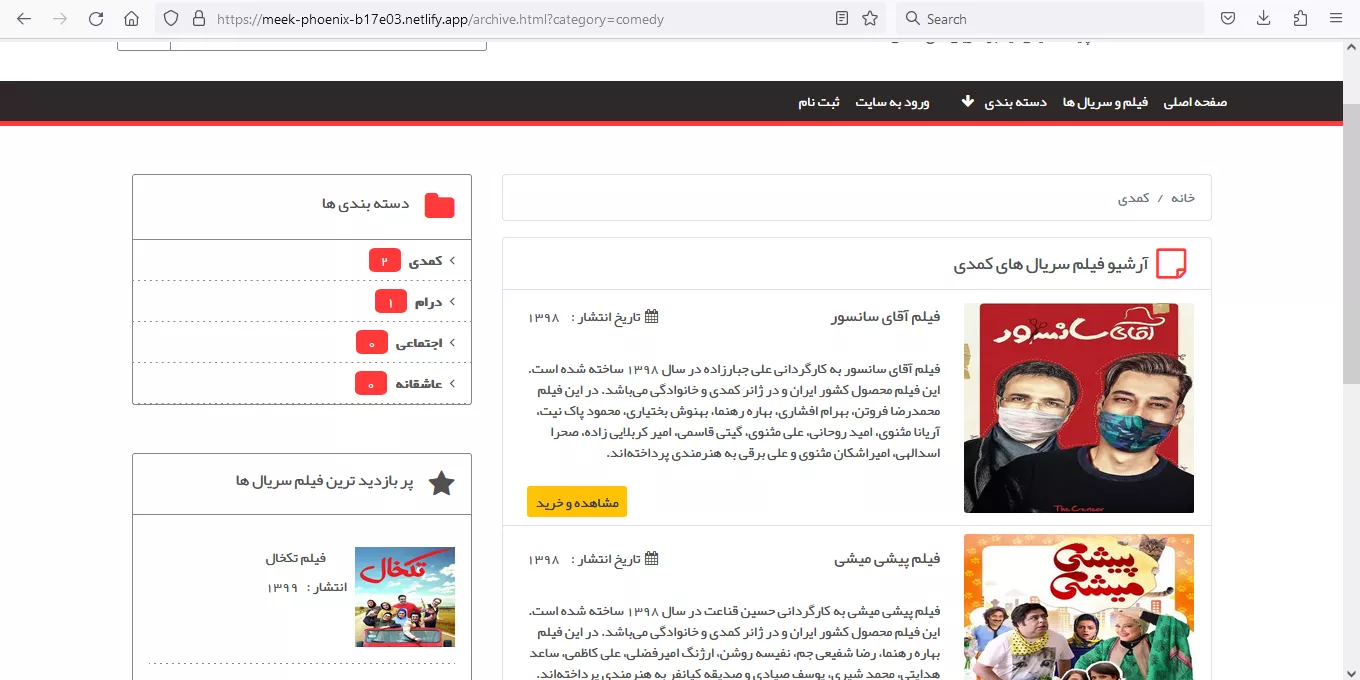
Task: Open the صفحه اصلی menu item
Action: pyautogui.click(x=1195, y=102)
